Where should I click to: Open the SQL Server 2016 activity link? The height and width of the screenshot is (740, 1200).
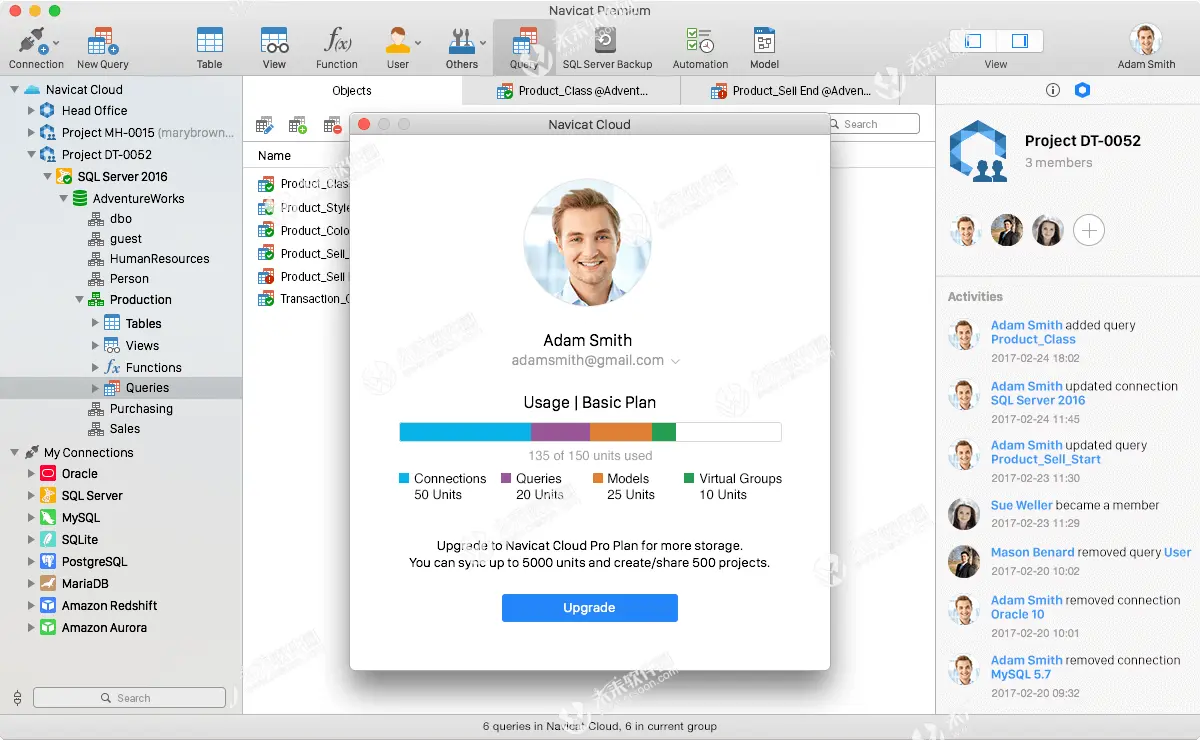click(x=1038, y=400)
